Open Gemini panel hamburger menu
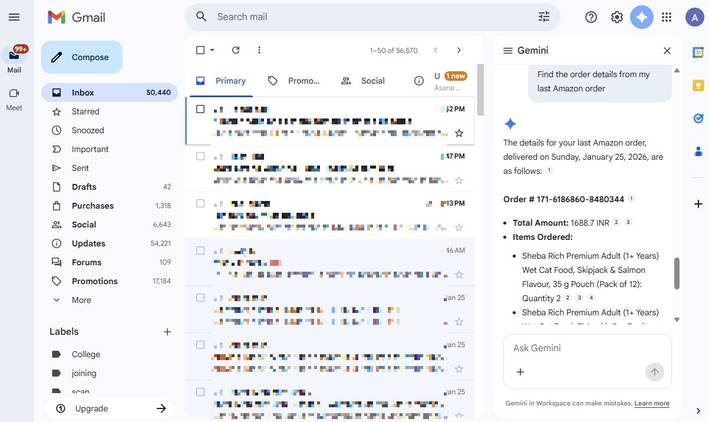 pos(508,51)
